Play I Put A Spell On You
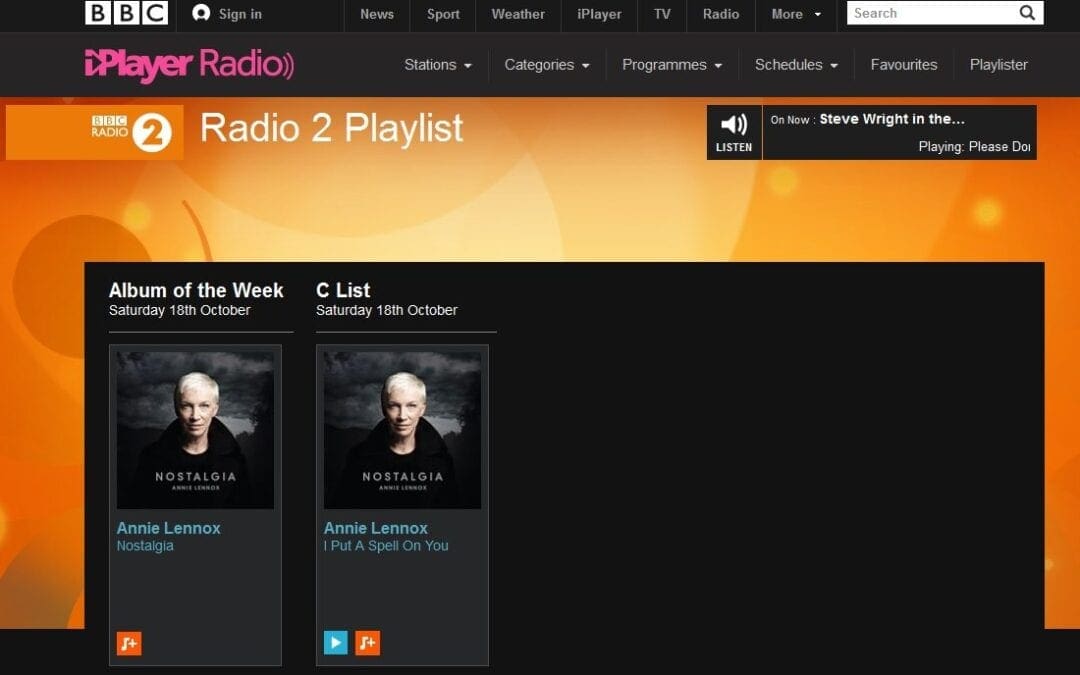 pyautogui.click(x=335, y=643)
